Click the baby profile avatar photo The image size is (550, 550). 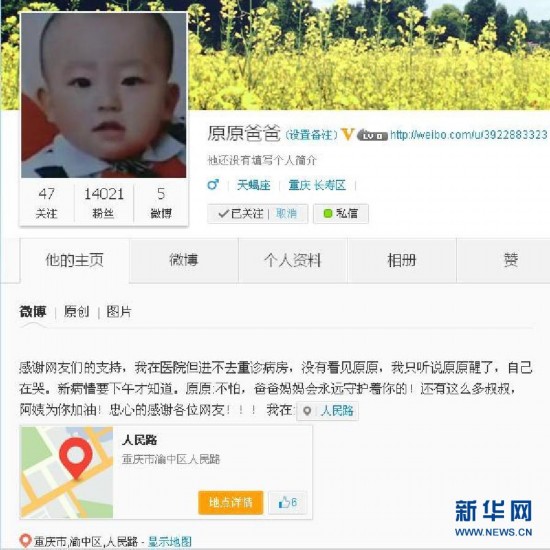click(104, 95)
